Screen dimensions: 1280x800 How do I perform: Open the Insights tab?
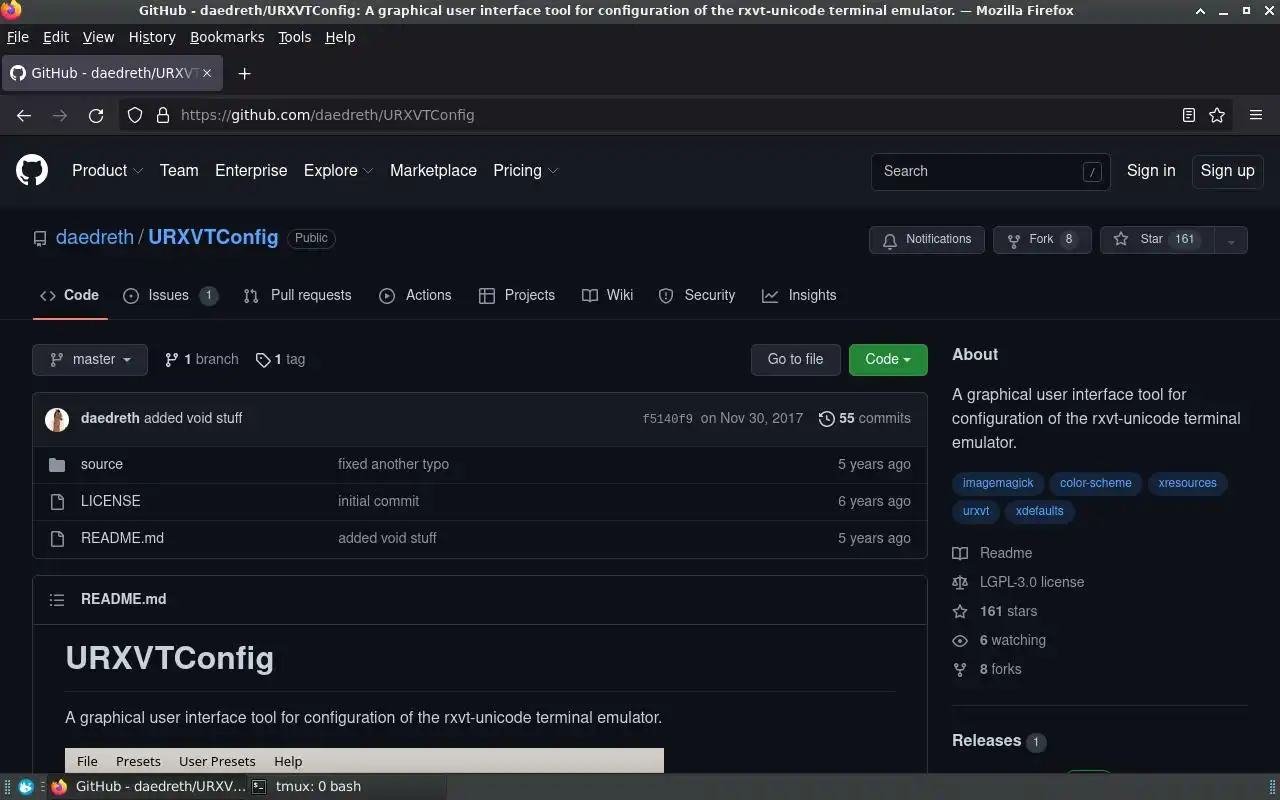click(799, 295)
